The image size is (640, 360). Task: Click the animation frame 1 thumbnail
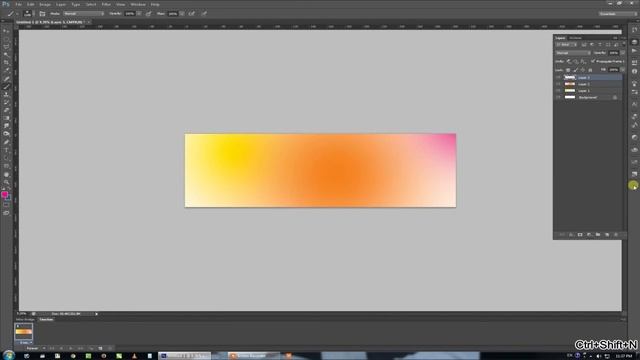[24, 331]
